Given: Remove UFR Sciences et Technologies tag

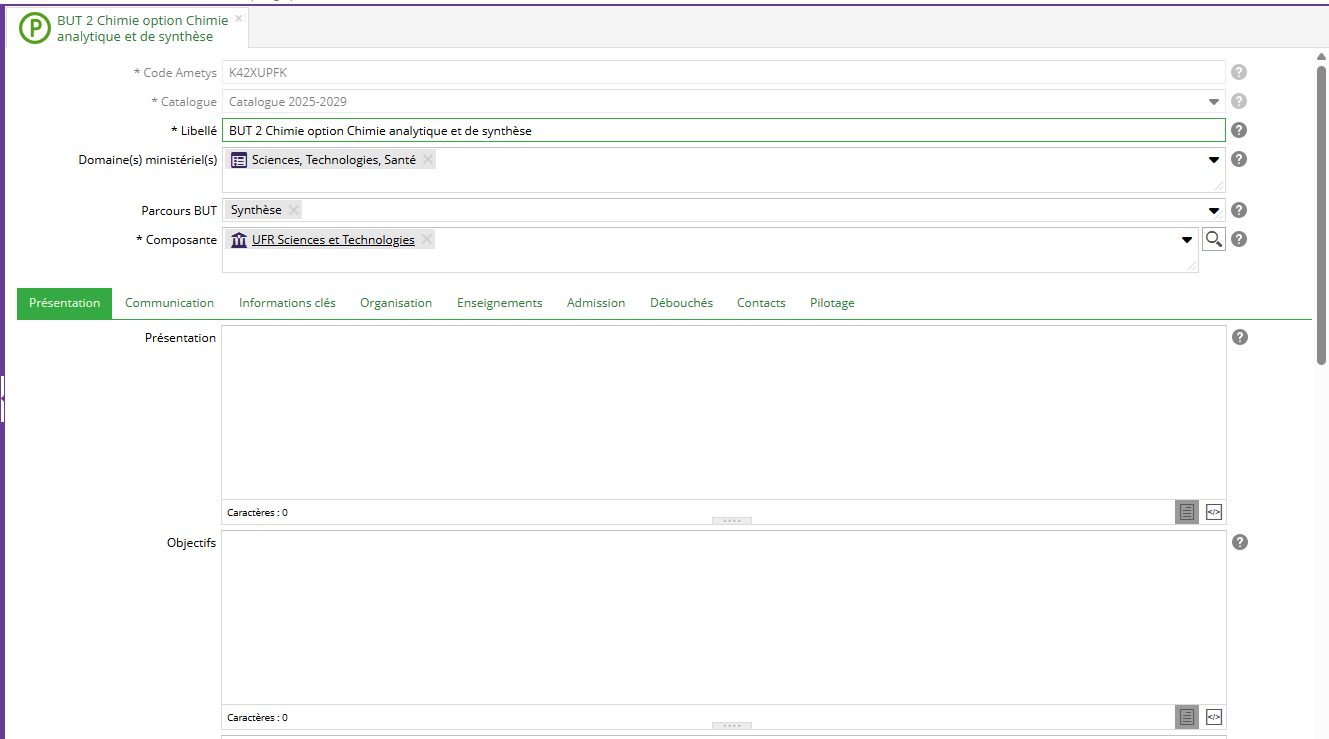Looking at the screenshot, I should 427,239.
